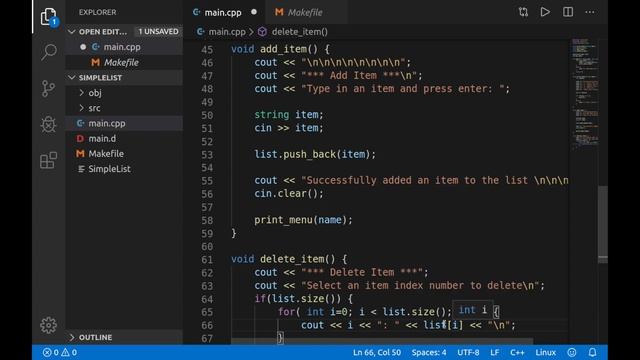The image size is (640, 360).
Task: Click 'if(list.size())' on line 64
Action: pyautogui.click(x=298, y=299)
